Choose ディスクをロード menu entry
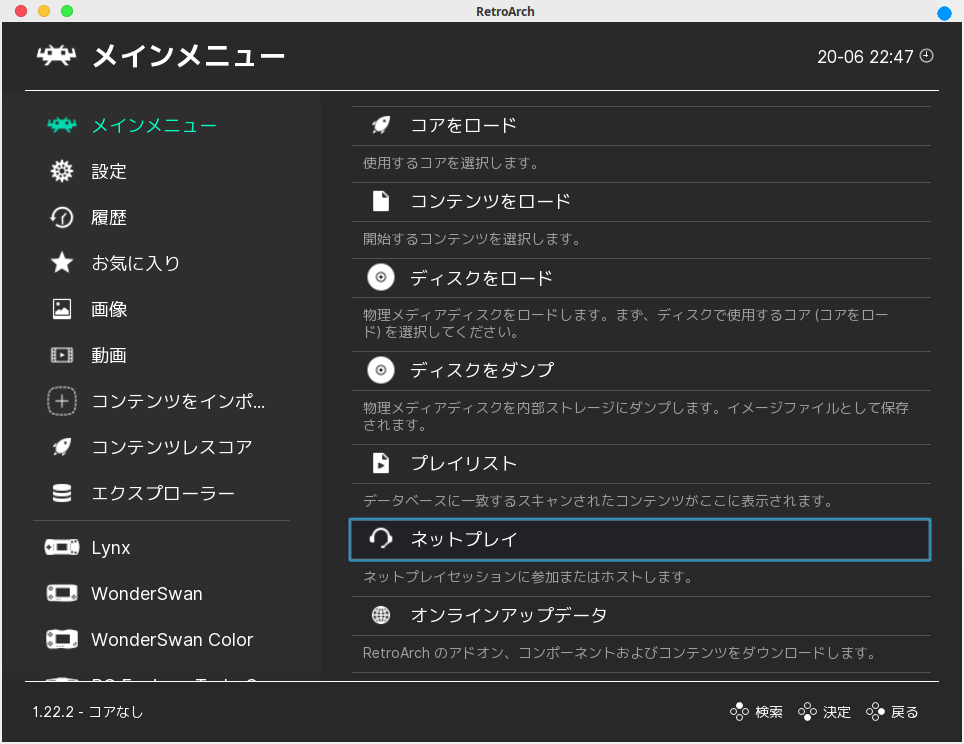 641,278
